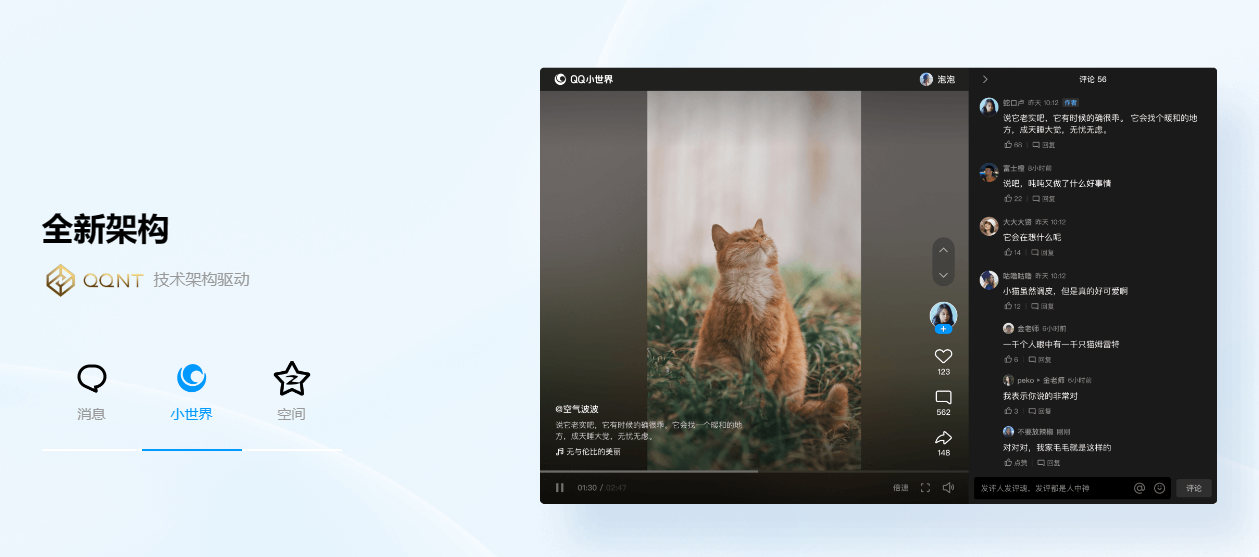The width and height of the screenshot is (1259, 557).
Task: Enter fullscreen mode
Action: pyautogui.click(x=925, y=488)
